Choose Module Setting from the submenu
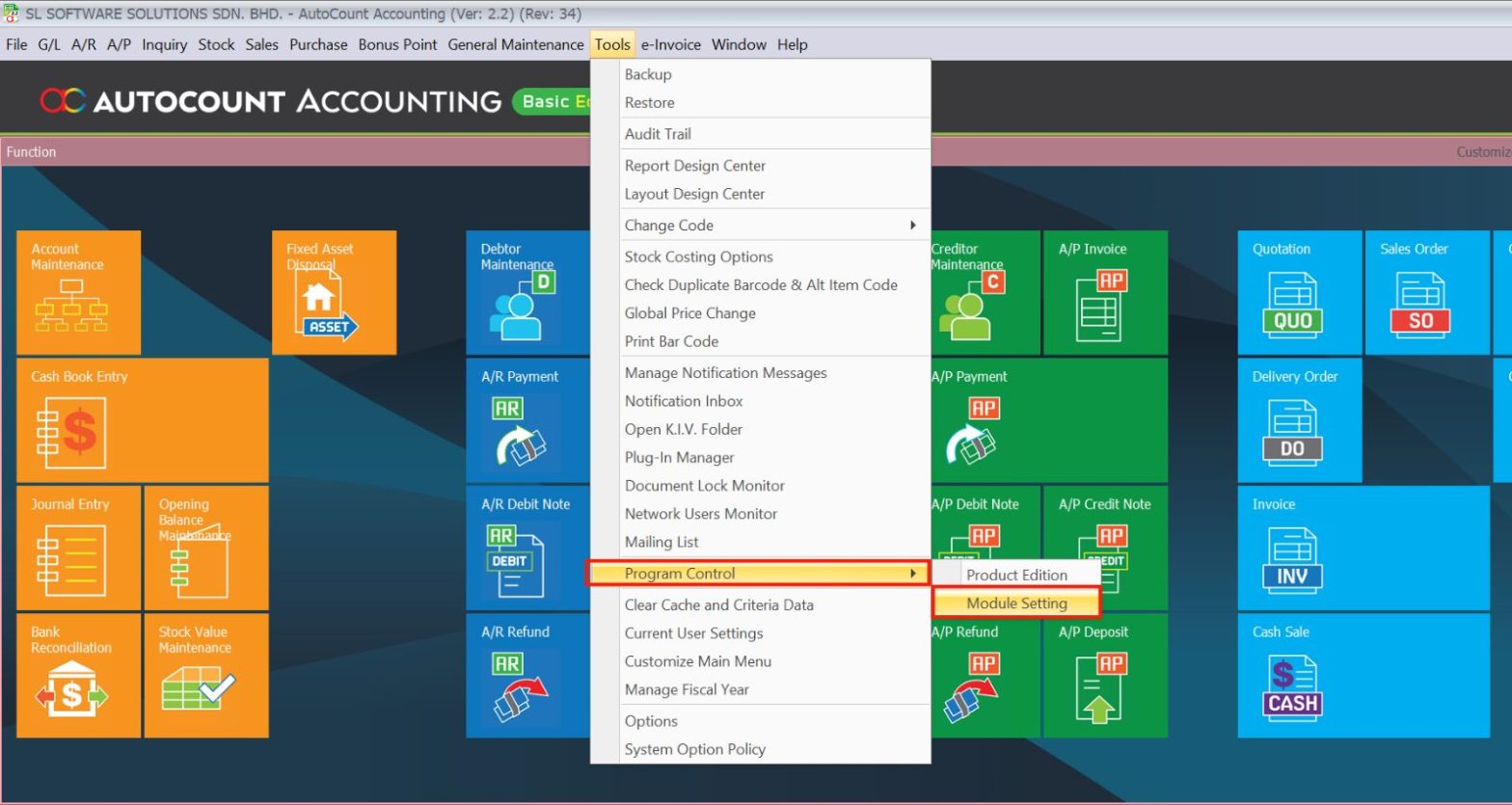This screenshot has width=1512, height=805. [1016, 604]
